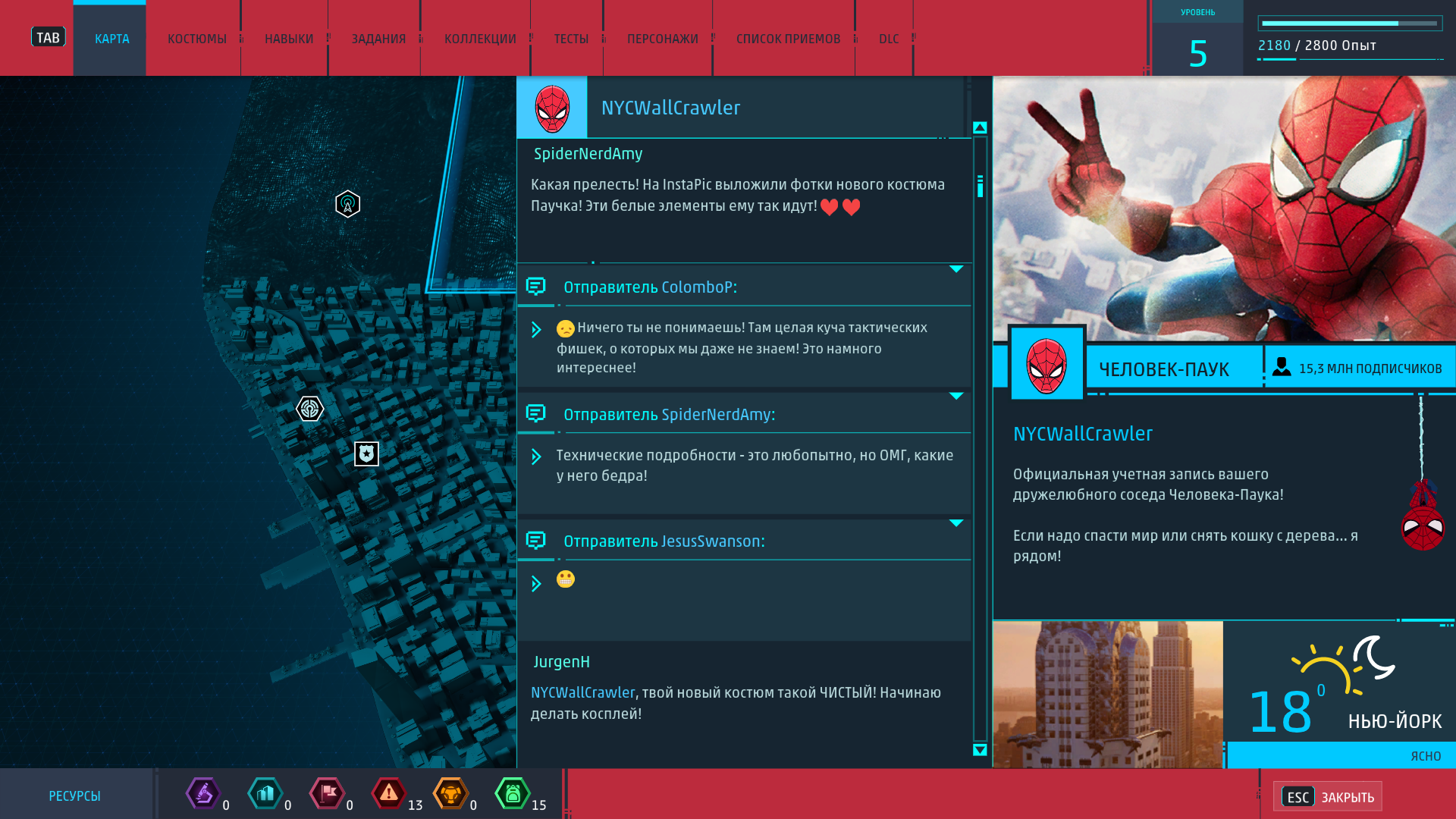1456x819 pixels.
Task: Click the New York building weather thumbnail
Action: 1108,695
